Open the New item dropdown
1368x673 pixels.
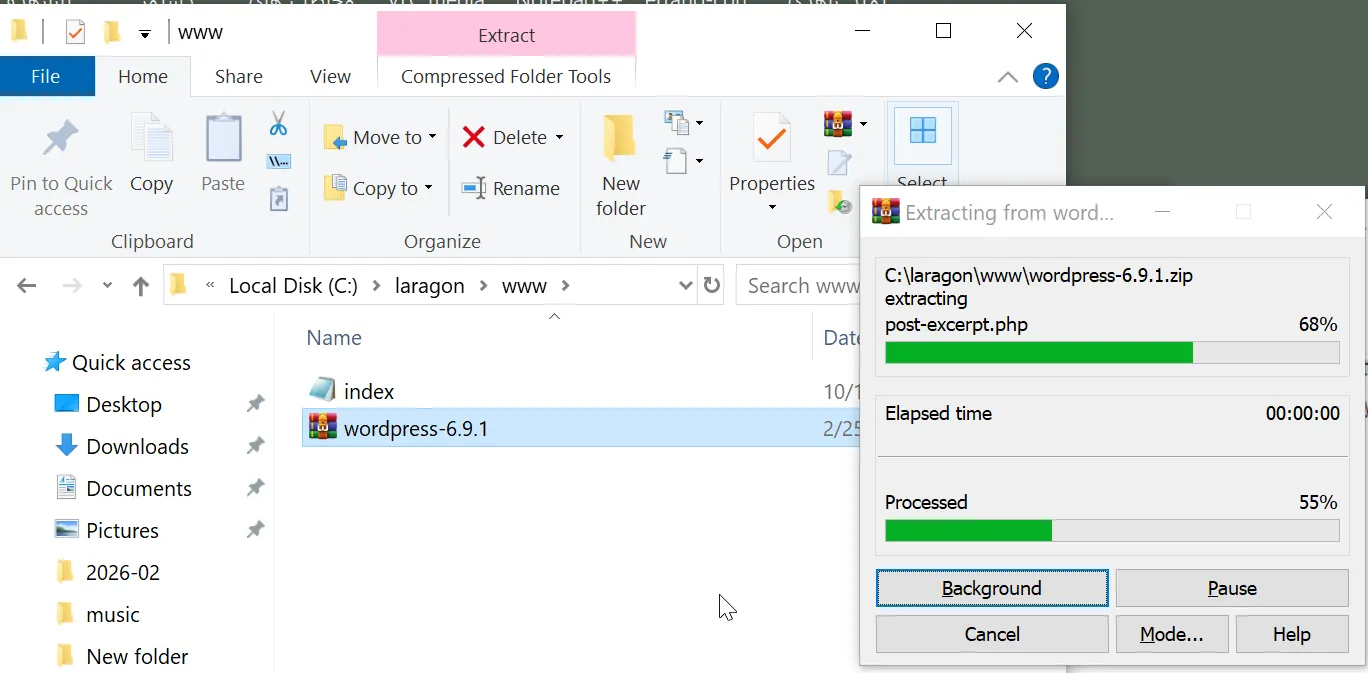pos(684,123)
